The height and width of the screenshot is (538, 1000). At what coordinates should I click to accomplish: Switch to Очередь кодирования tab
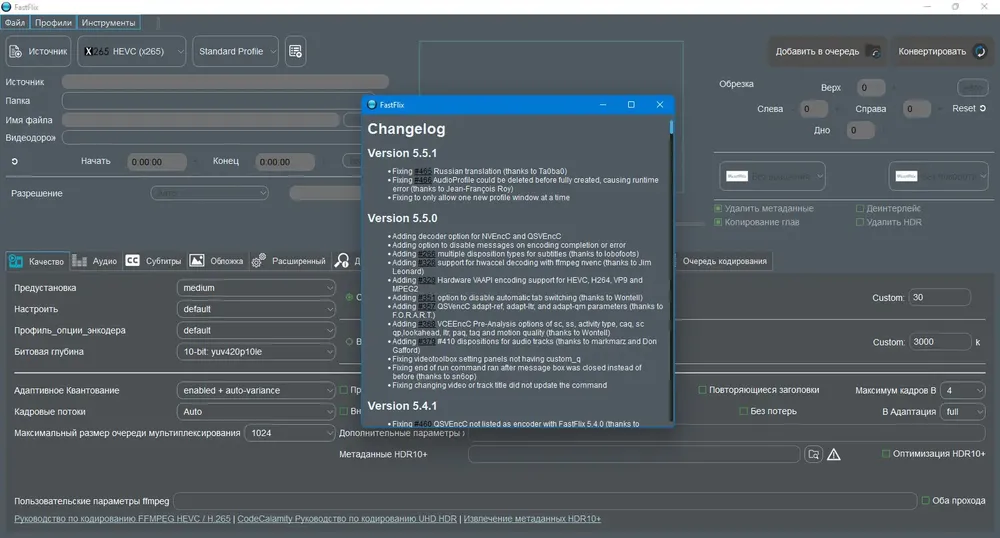point(724,261)
